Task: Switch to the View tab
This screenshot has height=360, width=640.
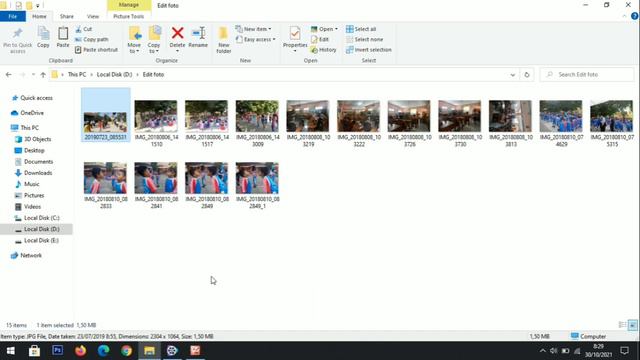Action: (93, 16)
